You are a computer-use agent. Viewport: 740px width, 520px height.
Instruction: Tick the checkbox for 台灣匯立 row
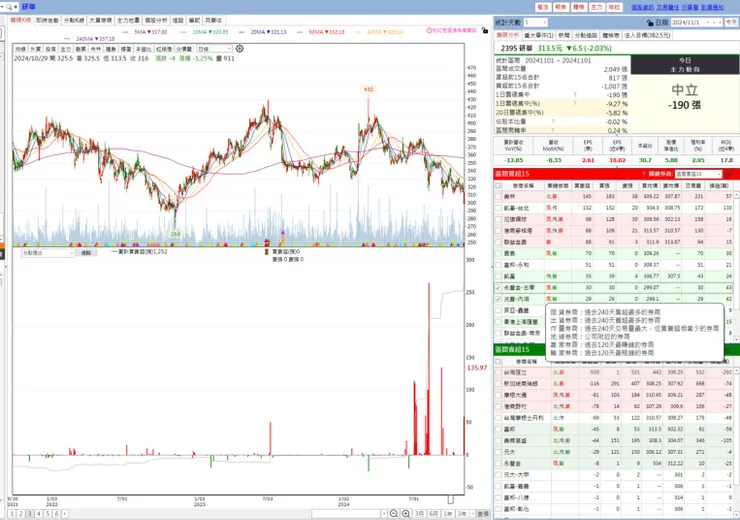point(498,372)
